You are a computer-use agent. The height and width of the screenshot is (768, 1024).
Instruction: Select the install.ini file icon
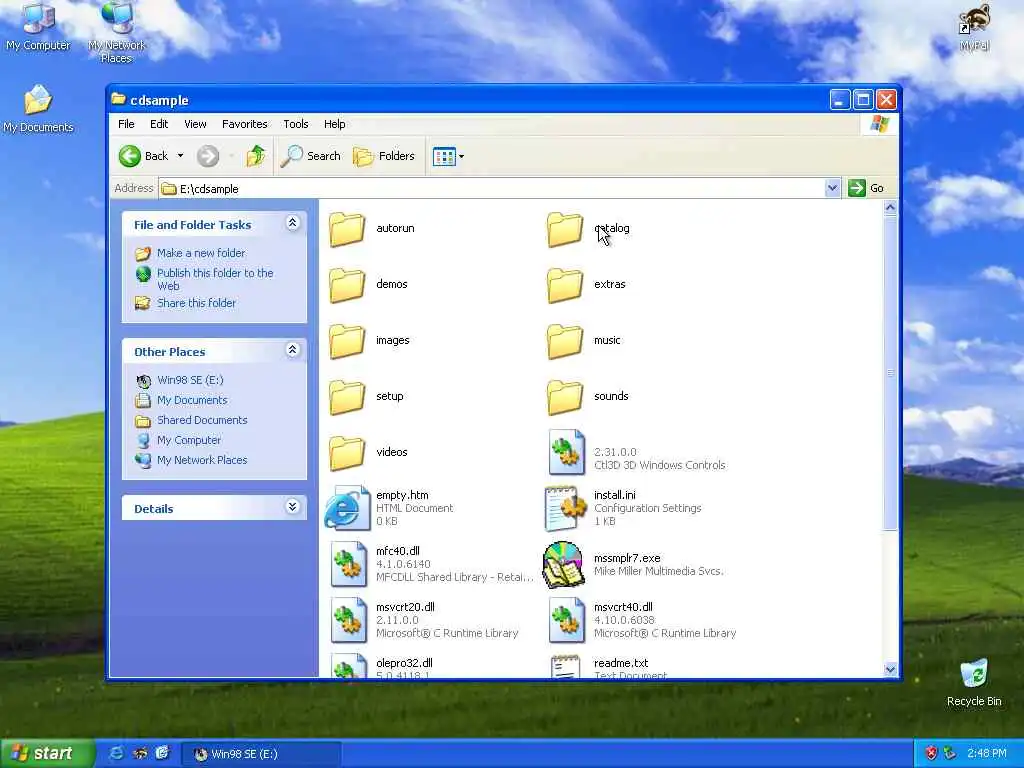click(x=565, y=508)
